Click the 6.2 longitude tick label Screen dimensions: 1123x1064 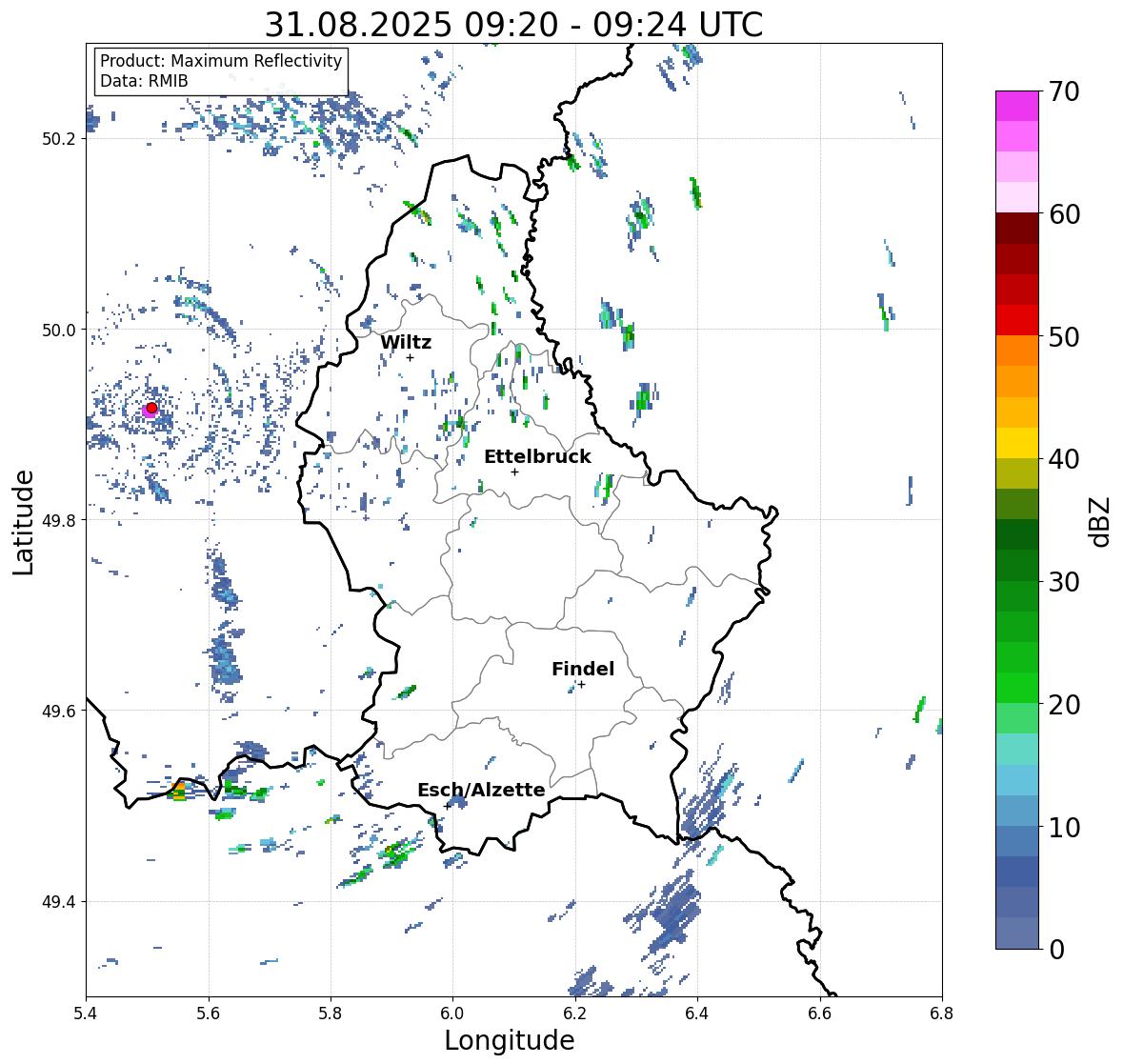point(575,1014)
